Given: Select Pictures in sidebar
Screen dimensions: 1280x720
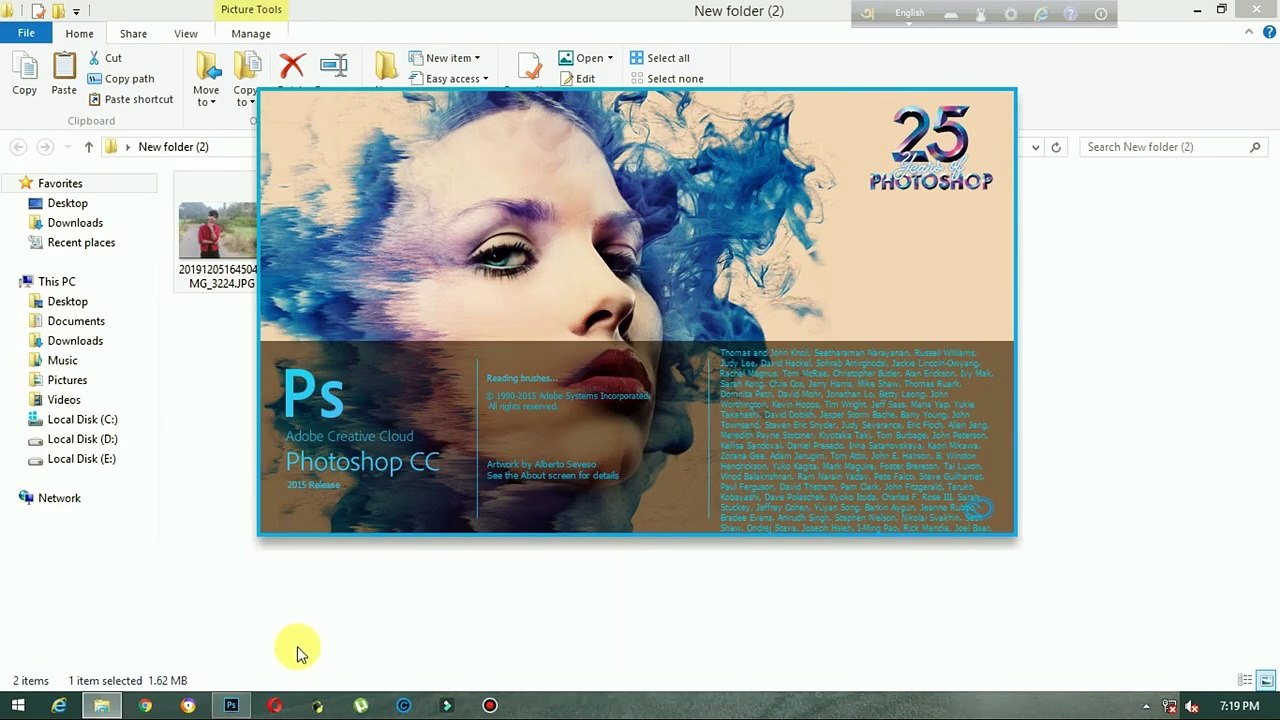Looking at the screenshot, I should click(67, 380).
